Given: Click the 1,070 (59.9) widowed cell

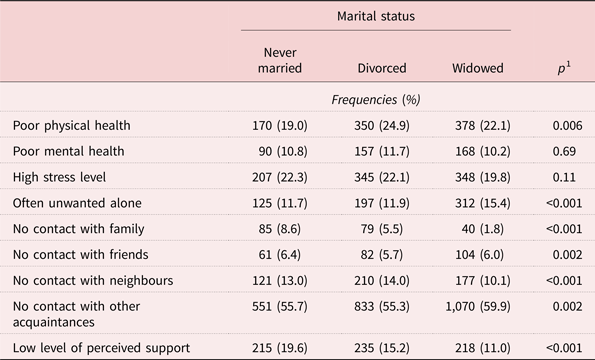Looking at the screenshot, I should [478, 306].
